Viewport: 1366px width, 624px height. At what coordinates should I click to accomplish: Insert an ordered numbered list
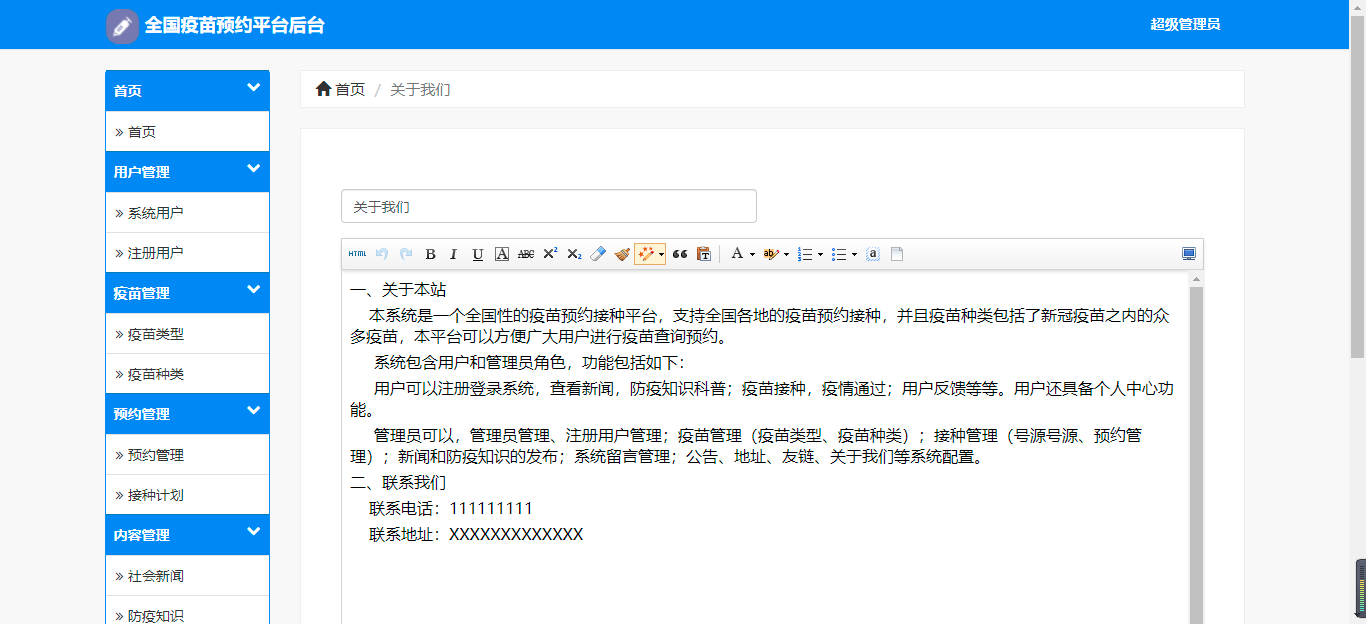(x=805, y=254)
